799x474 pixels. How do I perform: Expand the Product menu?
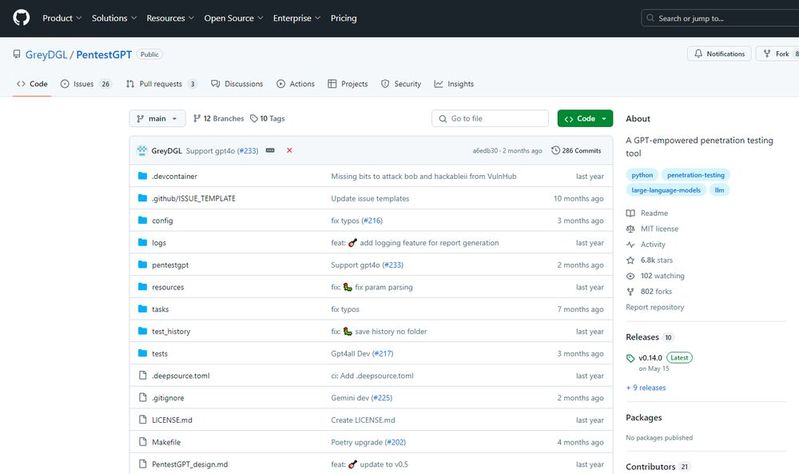[62, 18]
